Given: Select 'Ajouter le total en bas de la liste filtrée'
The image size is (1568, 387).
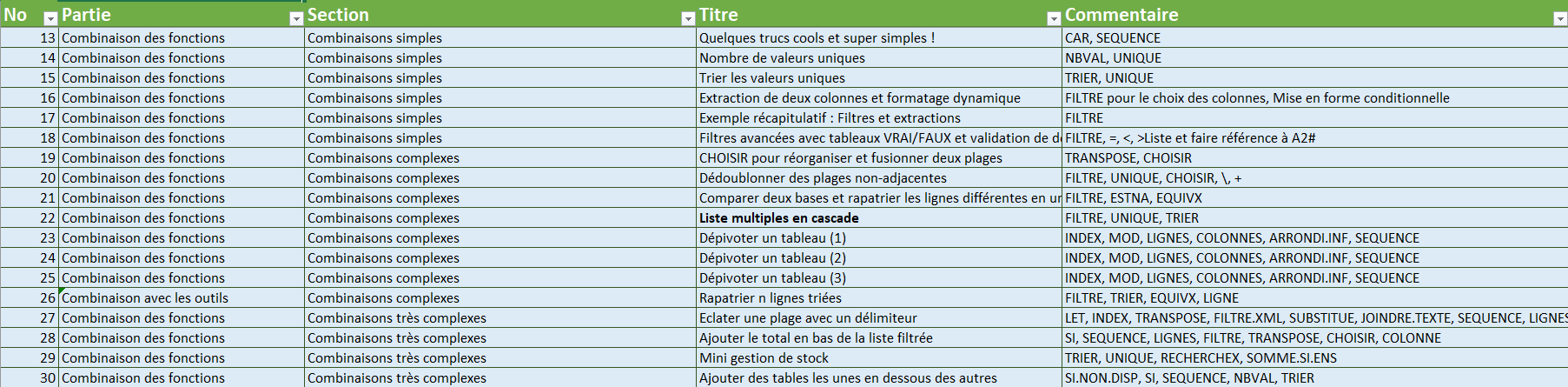Looking at the screenshot, I should tap(879, 337).
